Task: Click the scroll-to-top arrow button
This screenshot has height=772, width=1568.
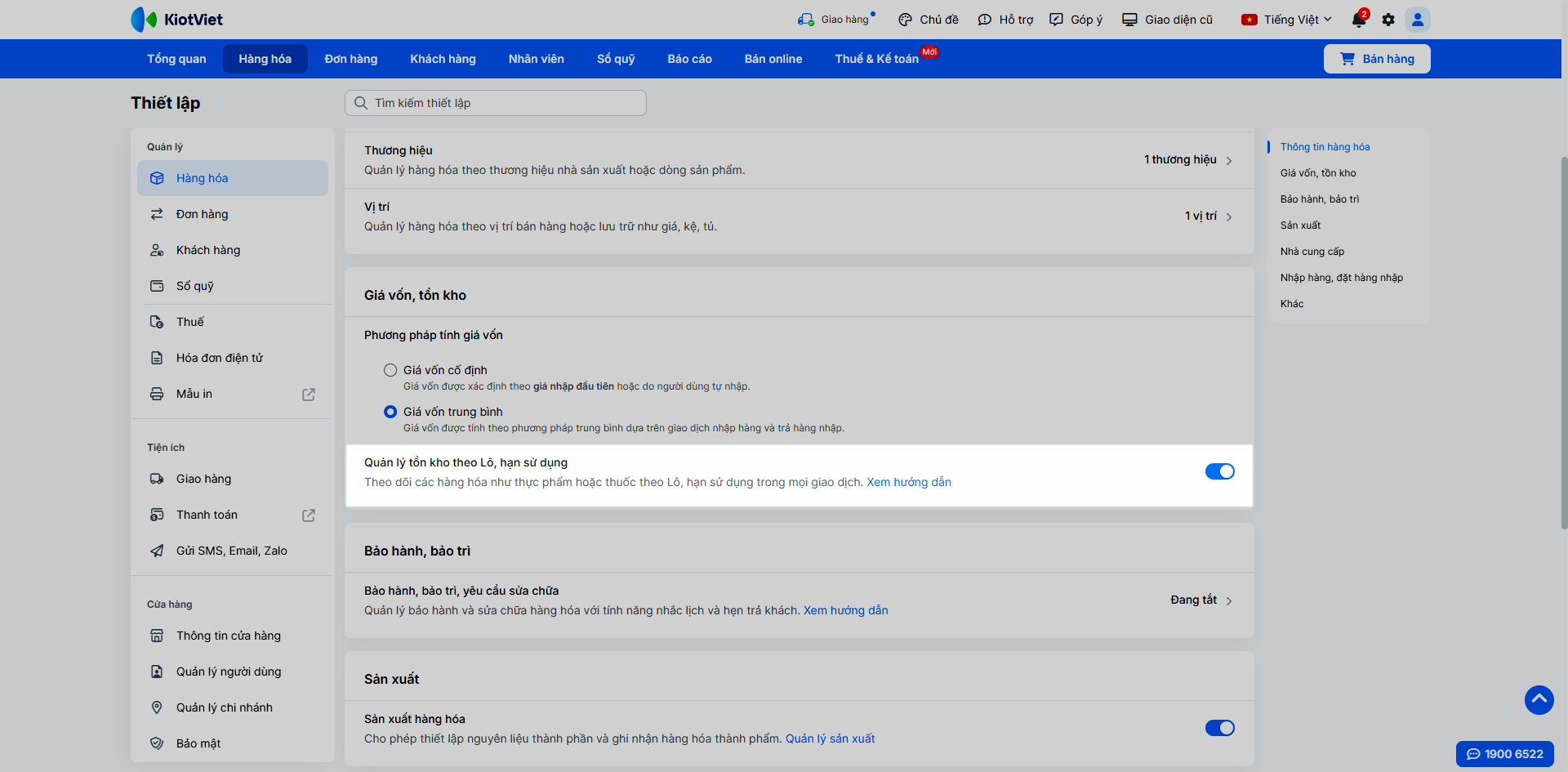Action: coord(1539,700)
